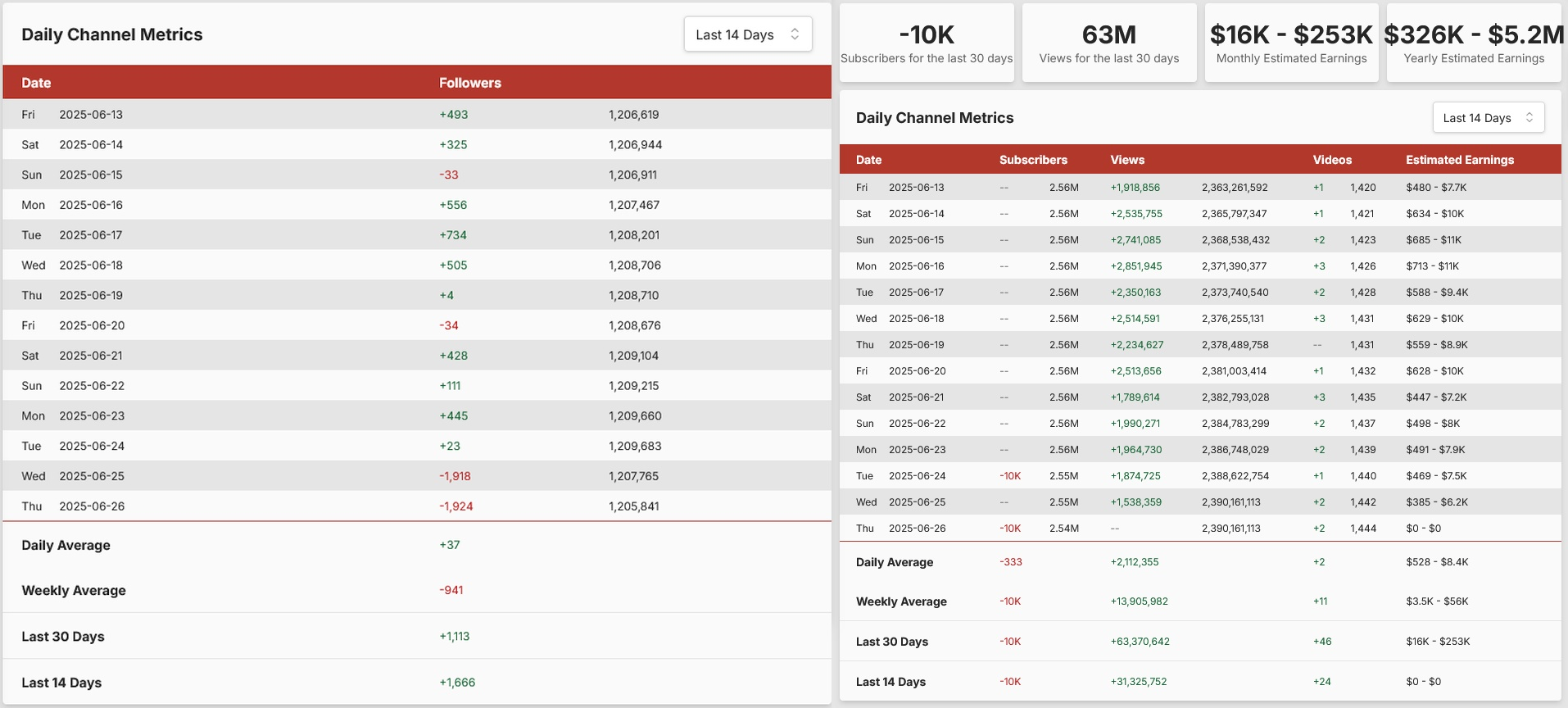Click total views 2,386,748,029
The height and width of the screenshot is (708, 1568).
click(1235, 450)
